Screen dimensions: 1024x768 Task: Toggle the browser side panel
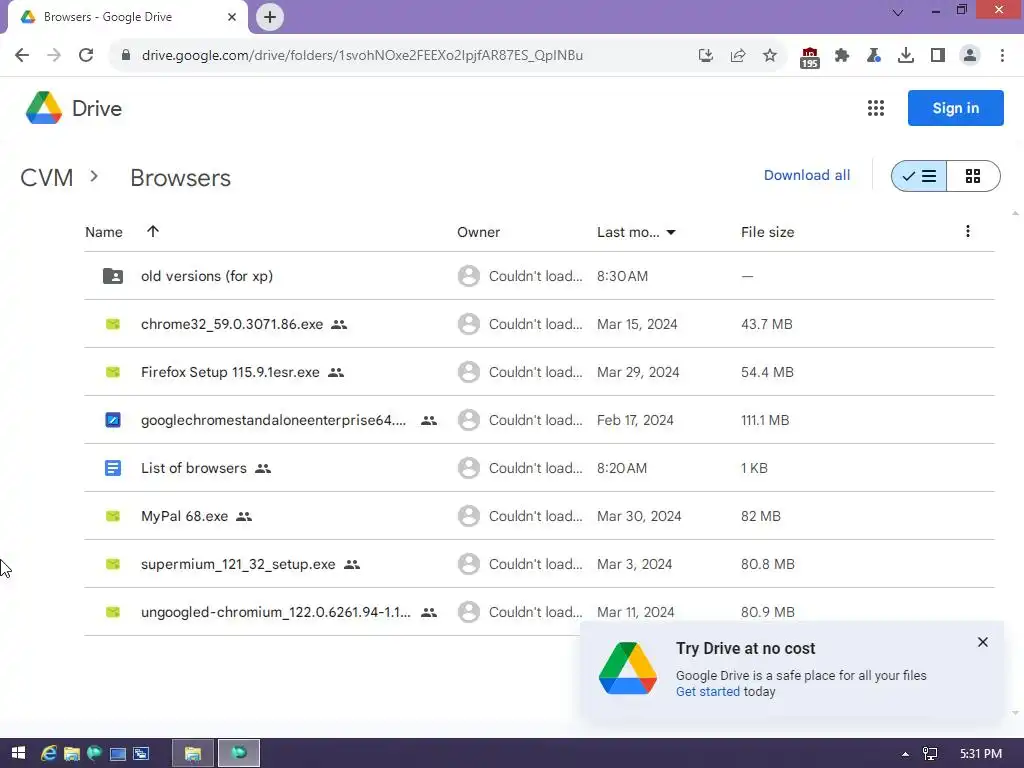938,56
